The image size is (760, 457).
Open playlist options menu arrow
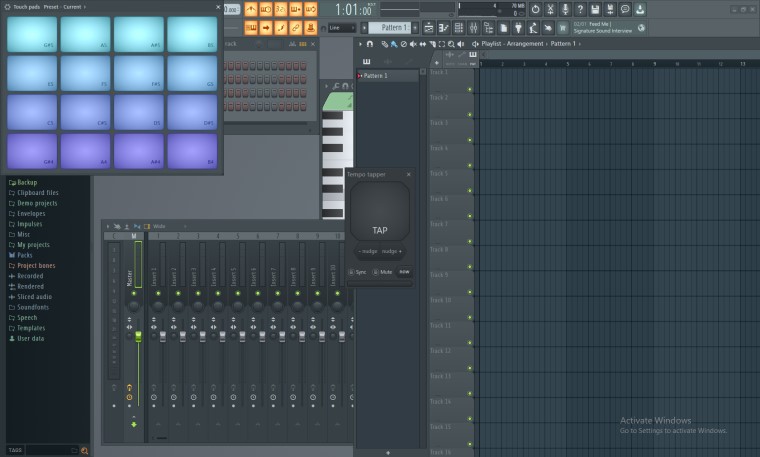pyautogui.click(x=360, y=44)
